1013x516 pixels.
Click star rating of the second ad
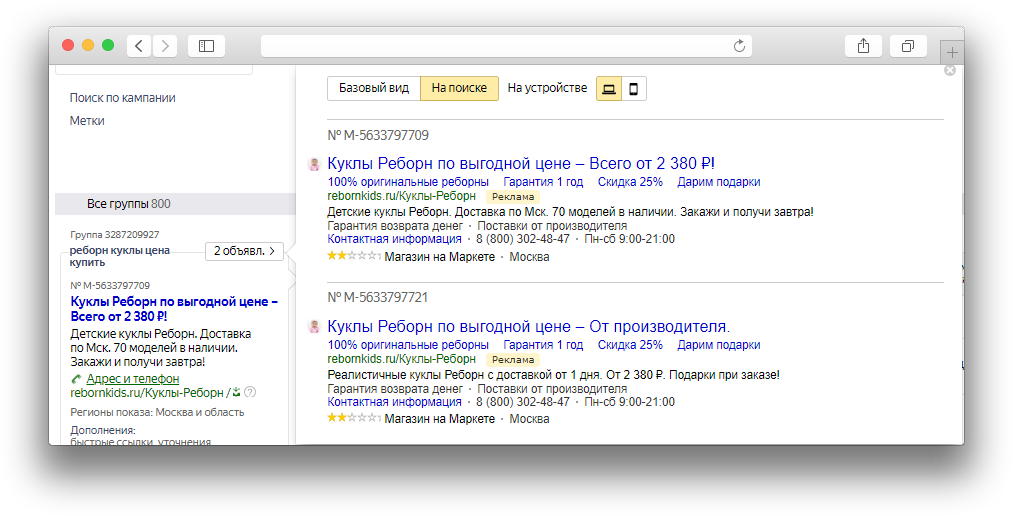click(353, 418)
